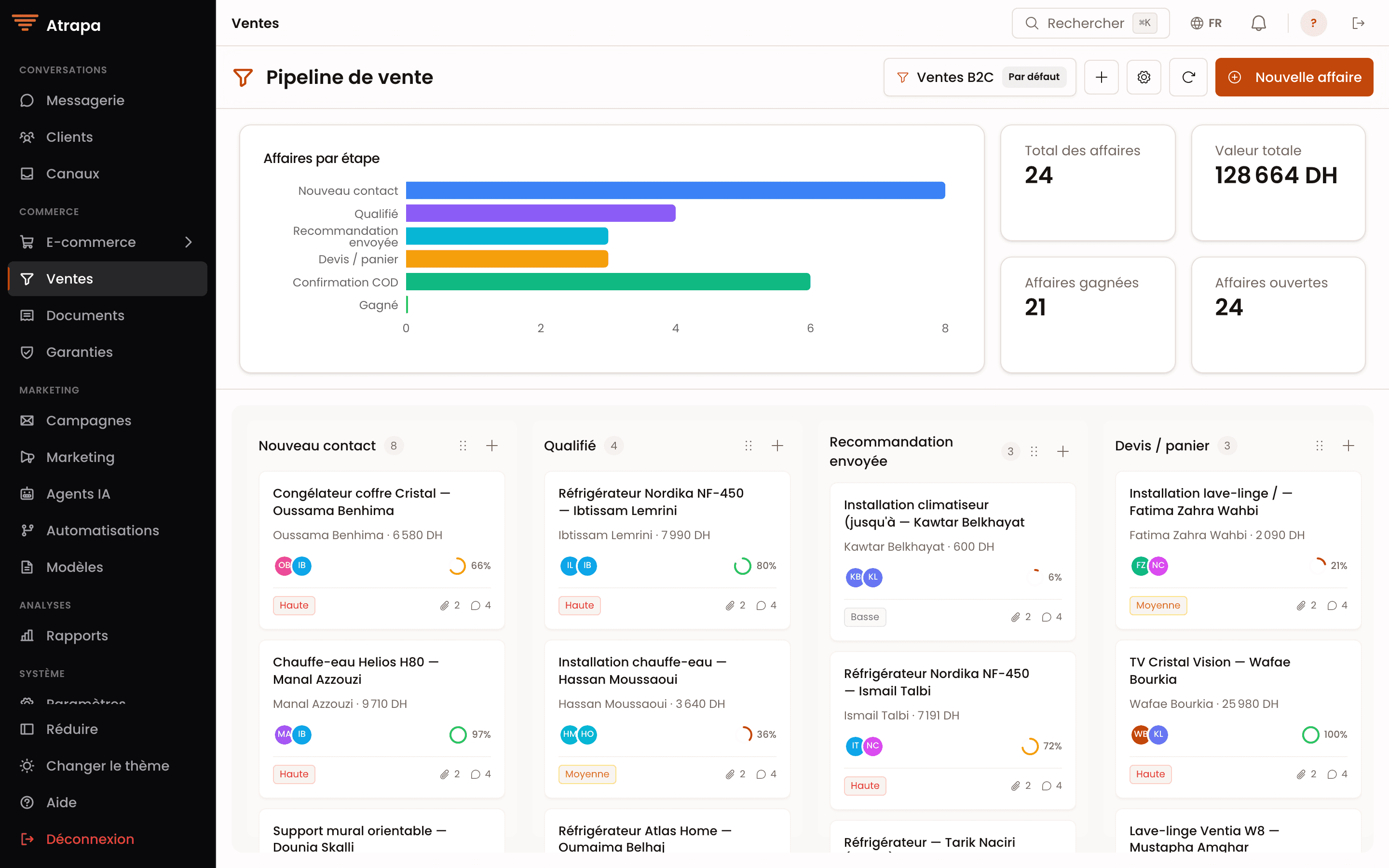
Task: Add deal to Qualifié column
Action: coord(777,446)
